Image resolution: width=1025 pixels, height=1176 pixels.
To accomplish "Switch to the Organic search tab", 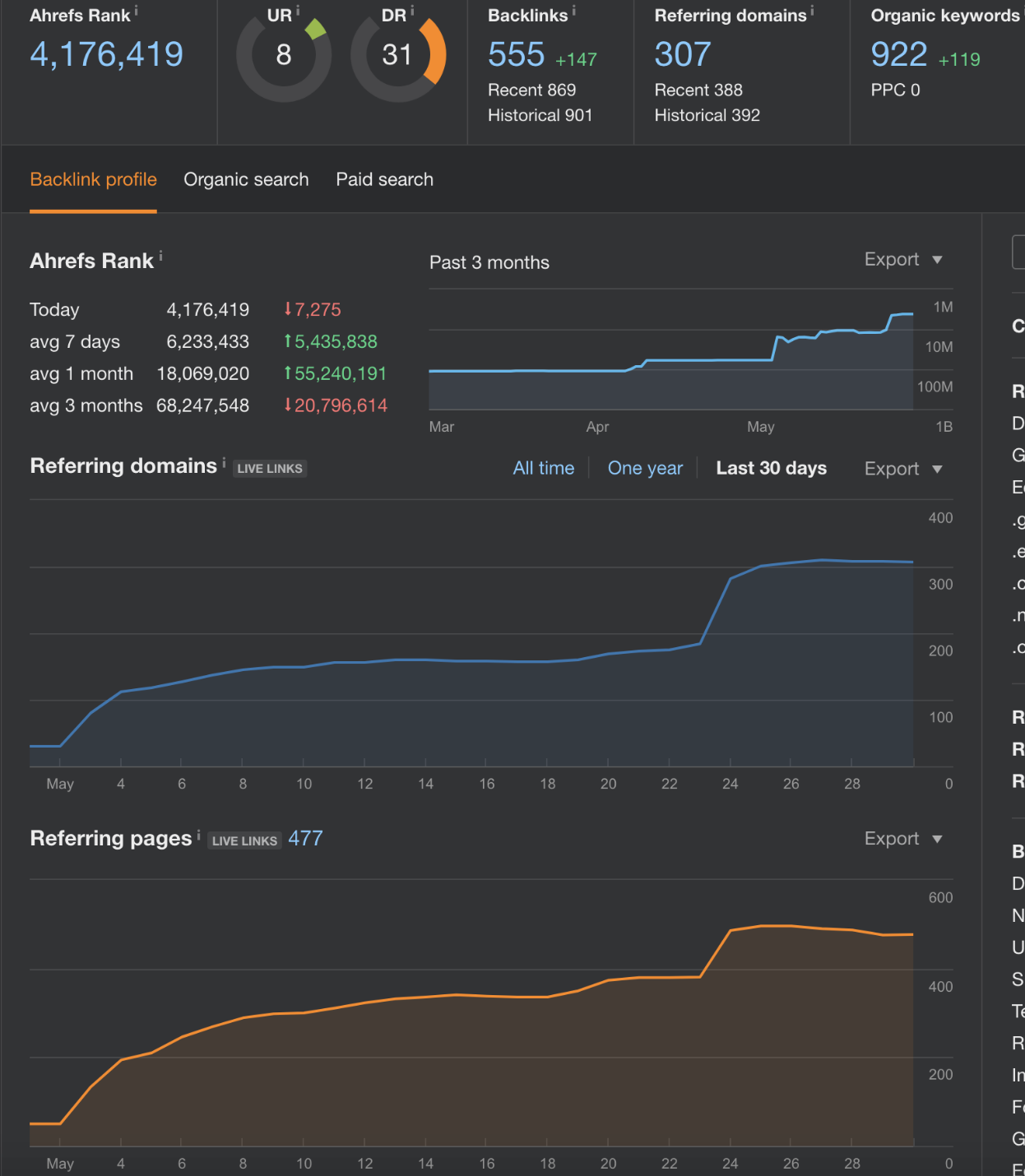I will coord(246,180).
